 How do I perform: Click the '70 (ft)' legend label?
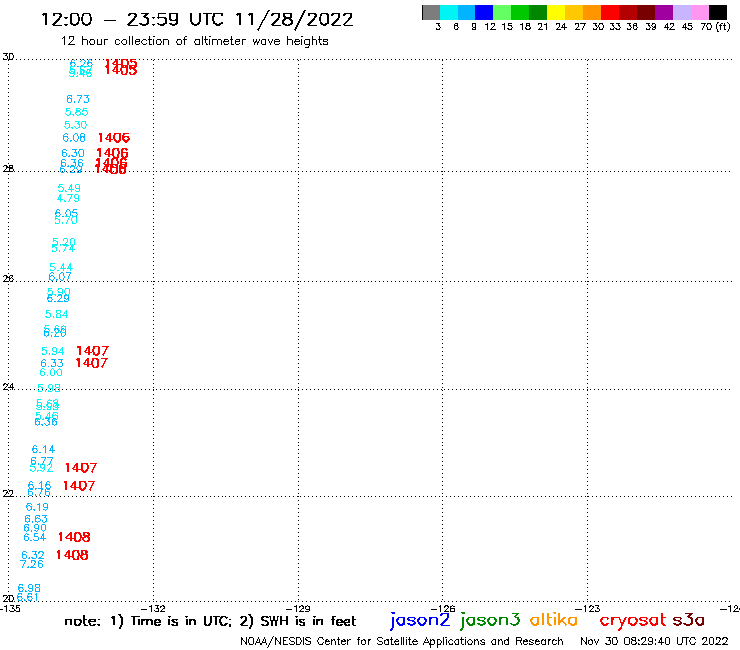[715, 27]
